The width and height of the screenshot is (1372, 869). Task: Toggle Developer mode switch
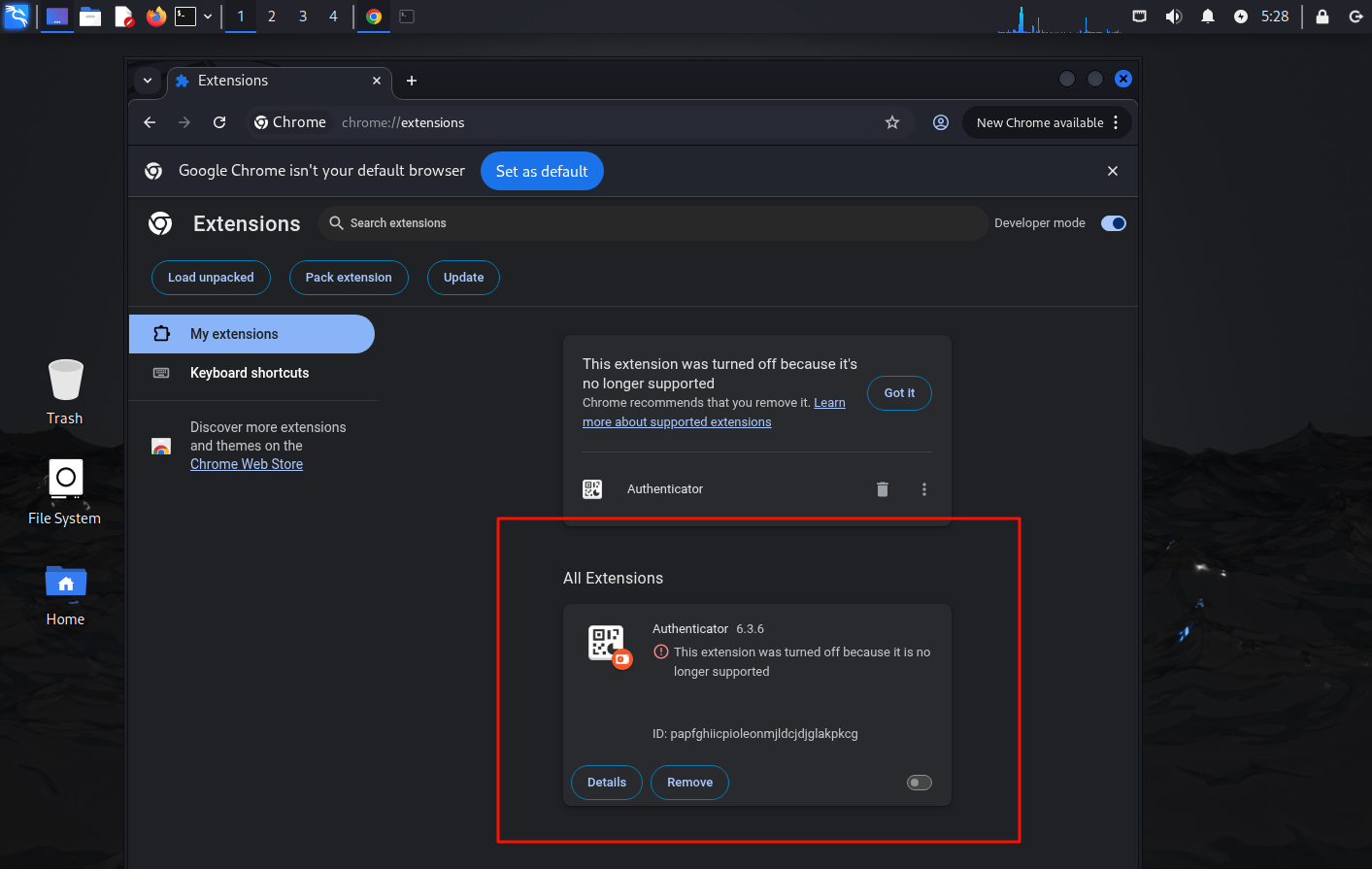point(1114,223)
